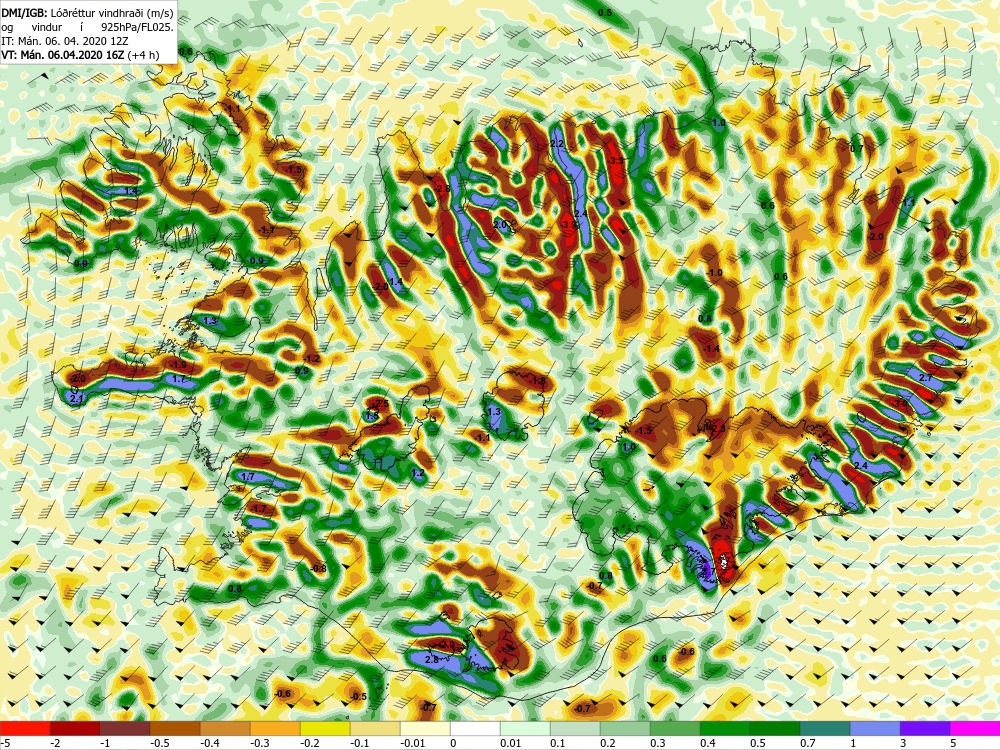The image size is (1000, 750).
Task: Click the "-0.01" label under the color scale
Action: click(413, 743)
